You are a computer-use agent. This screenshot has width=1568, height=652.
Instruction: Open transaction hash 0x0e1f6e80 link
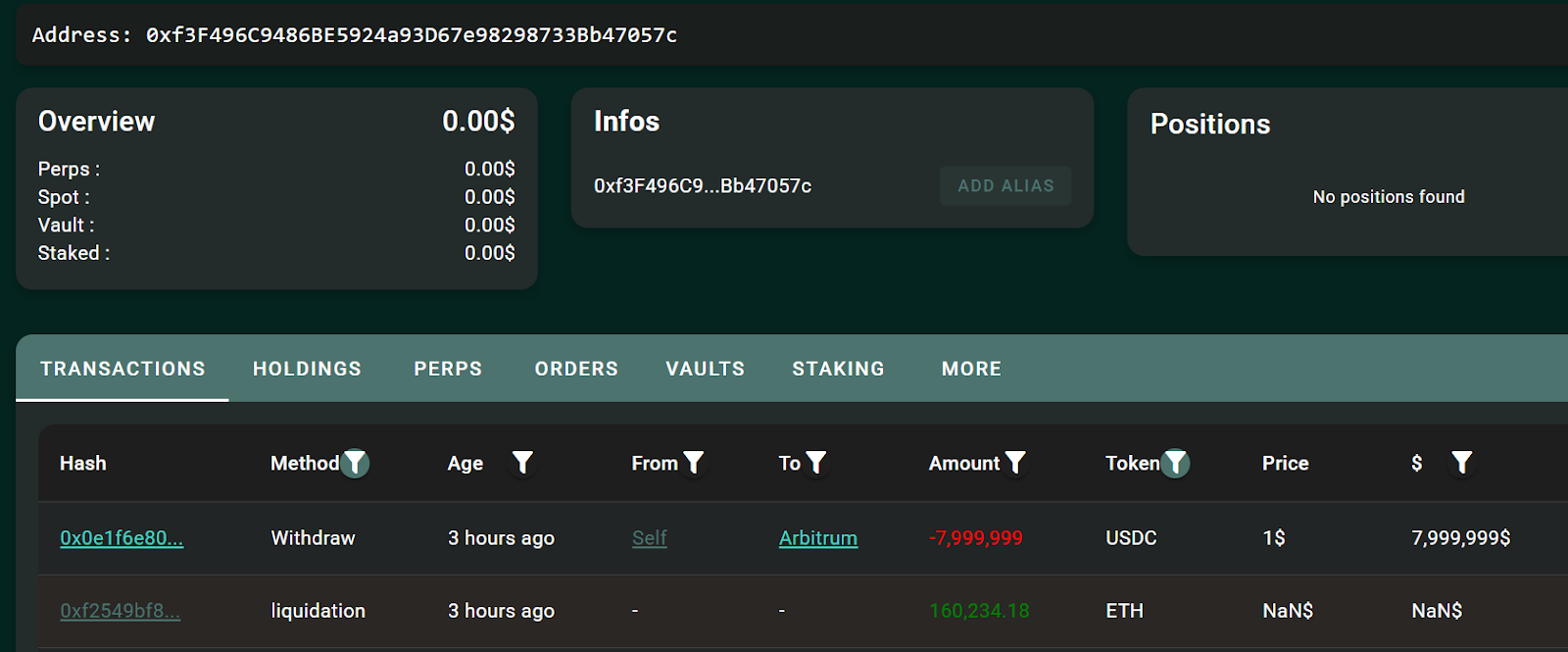coord(122,538)
